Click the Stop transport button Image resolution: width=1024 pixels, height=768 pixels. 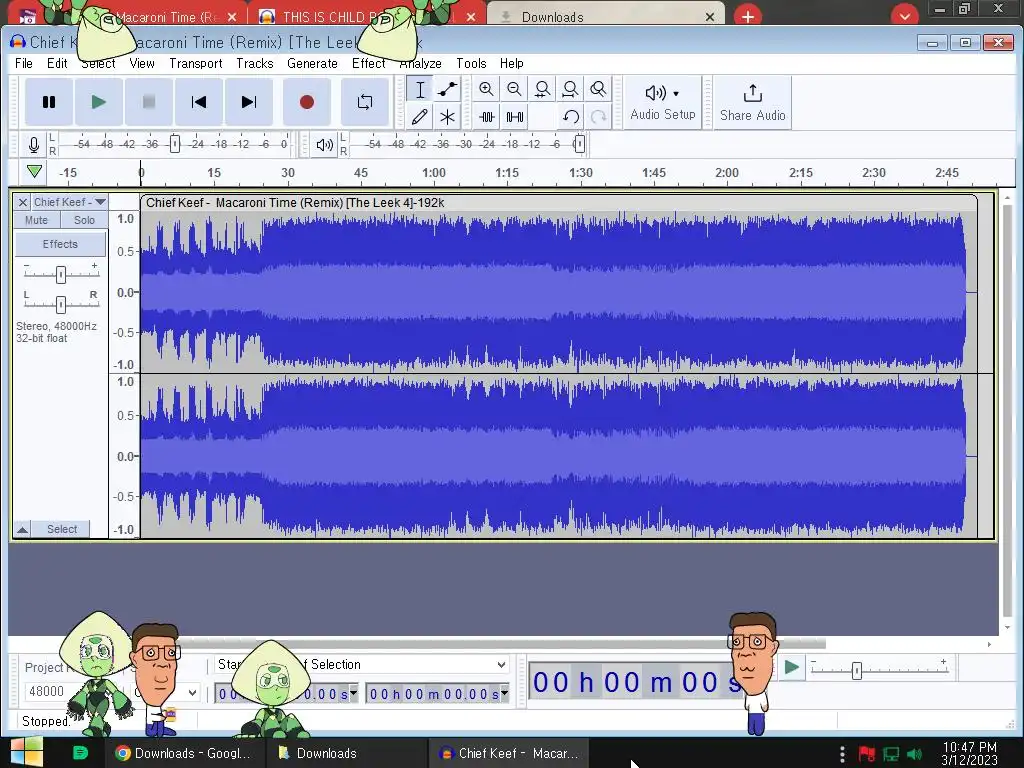(149, 102)
